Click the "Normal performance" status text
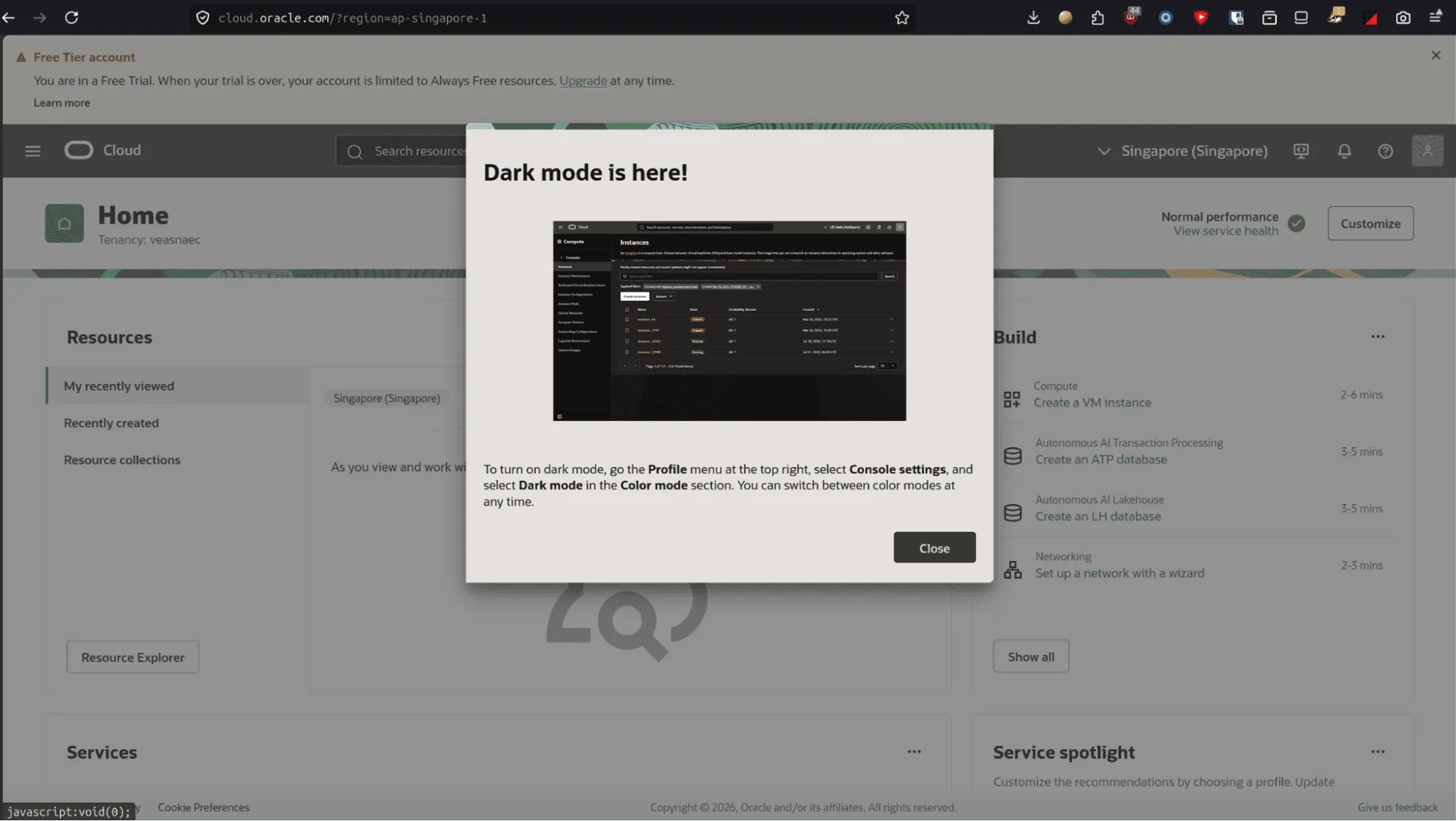 [1219, 216]
